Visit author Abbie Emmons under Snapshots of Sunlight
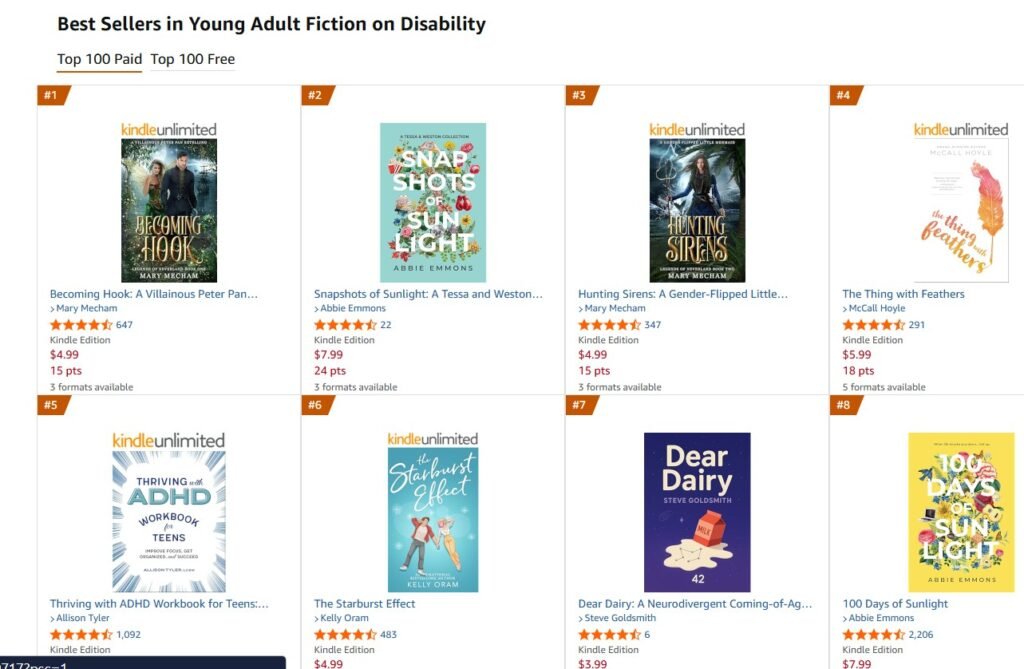 tap(352, 309)
